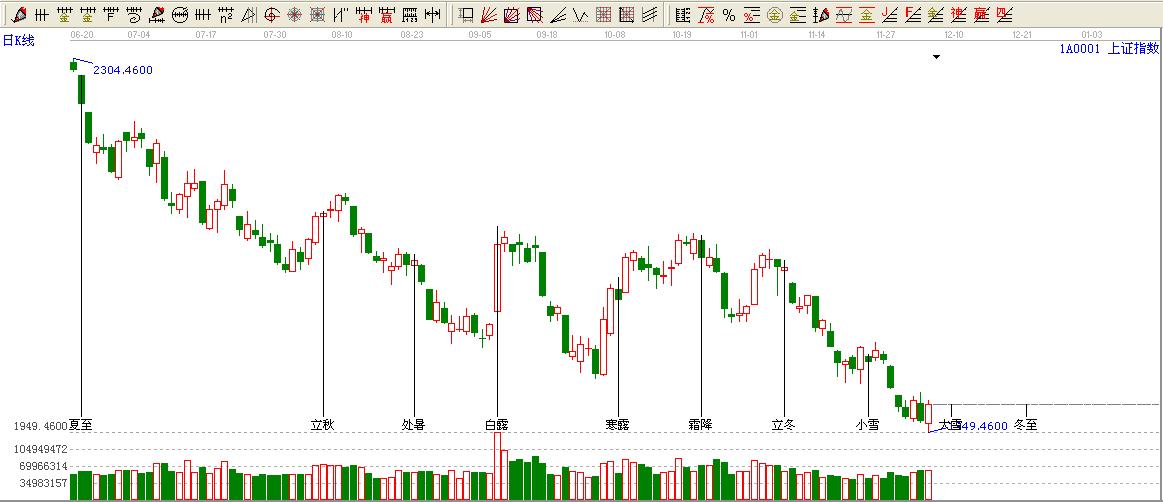Select the circled 金 golden ratio icon
The image size is (1163, 502).
click(774, 15)
